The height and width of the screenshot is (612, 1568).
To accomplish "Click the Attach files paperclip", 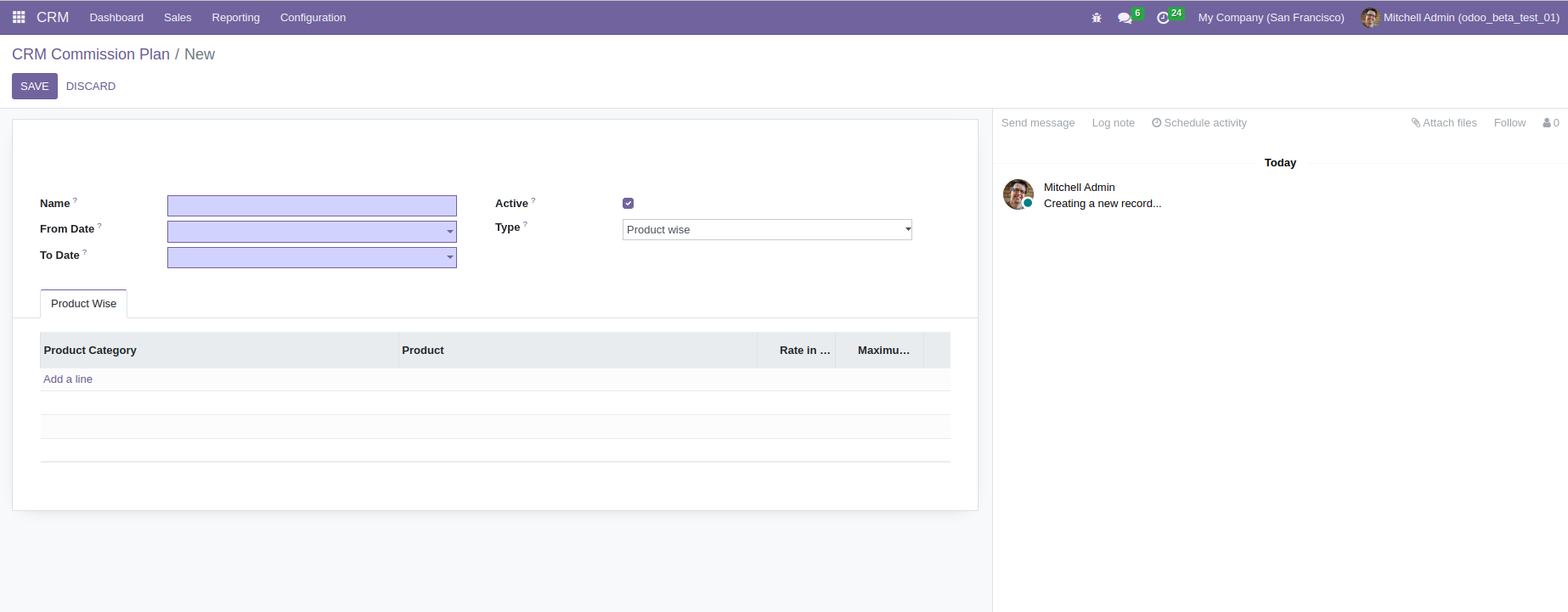I will pos(1443,123).
